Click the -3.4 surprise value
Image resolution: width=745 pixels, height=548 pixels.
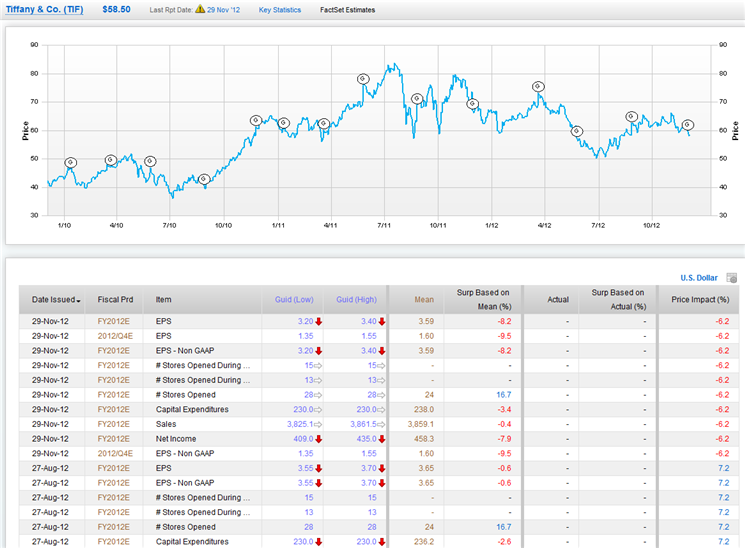tap(504, 410)
